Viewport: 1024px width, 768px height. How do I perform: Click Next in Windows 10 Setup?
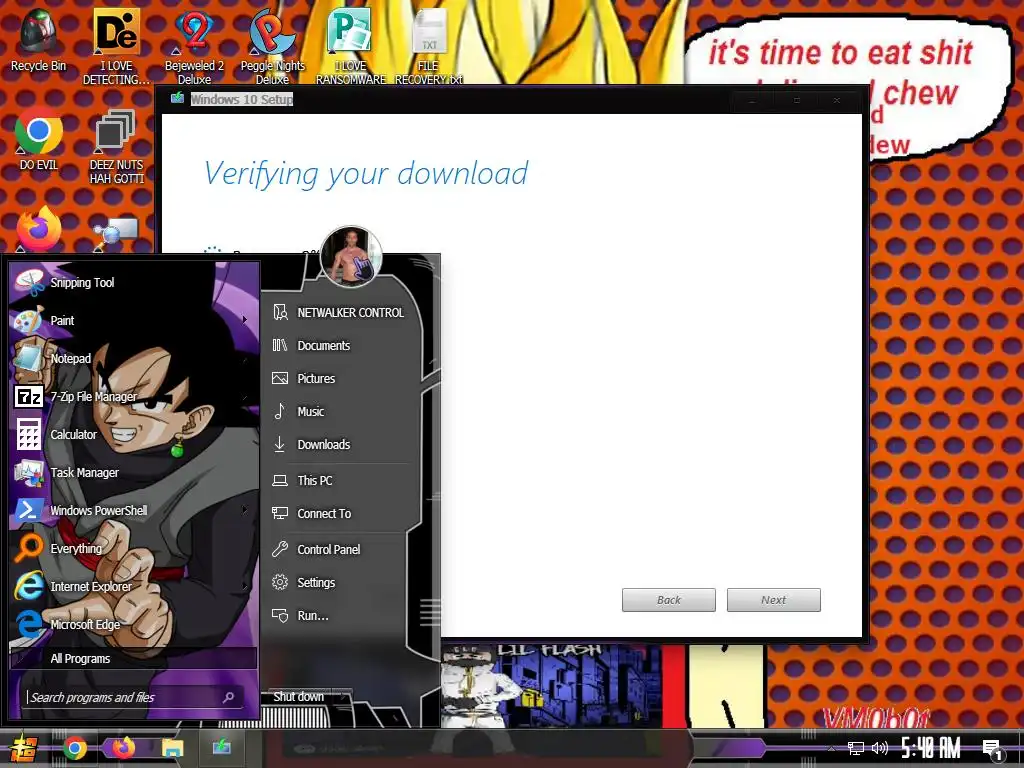click(x=774, y=600)
